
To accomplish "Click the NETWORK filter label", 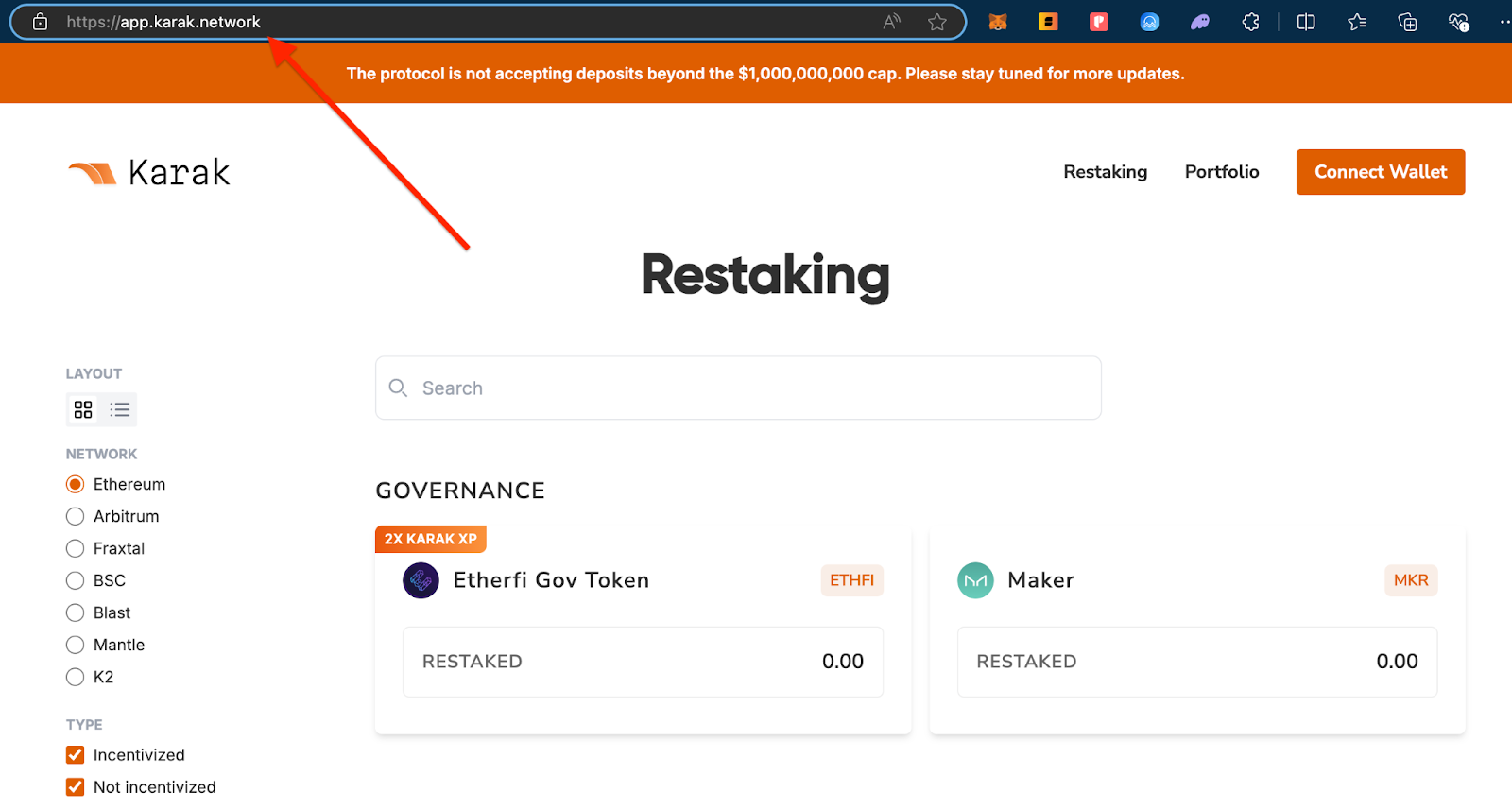I will pos(101,454).
